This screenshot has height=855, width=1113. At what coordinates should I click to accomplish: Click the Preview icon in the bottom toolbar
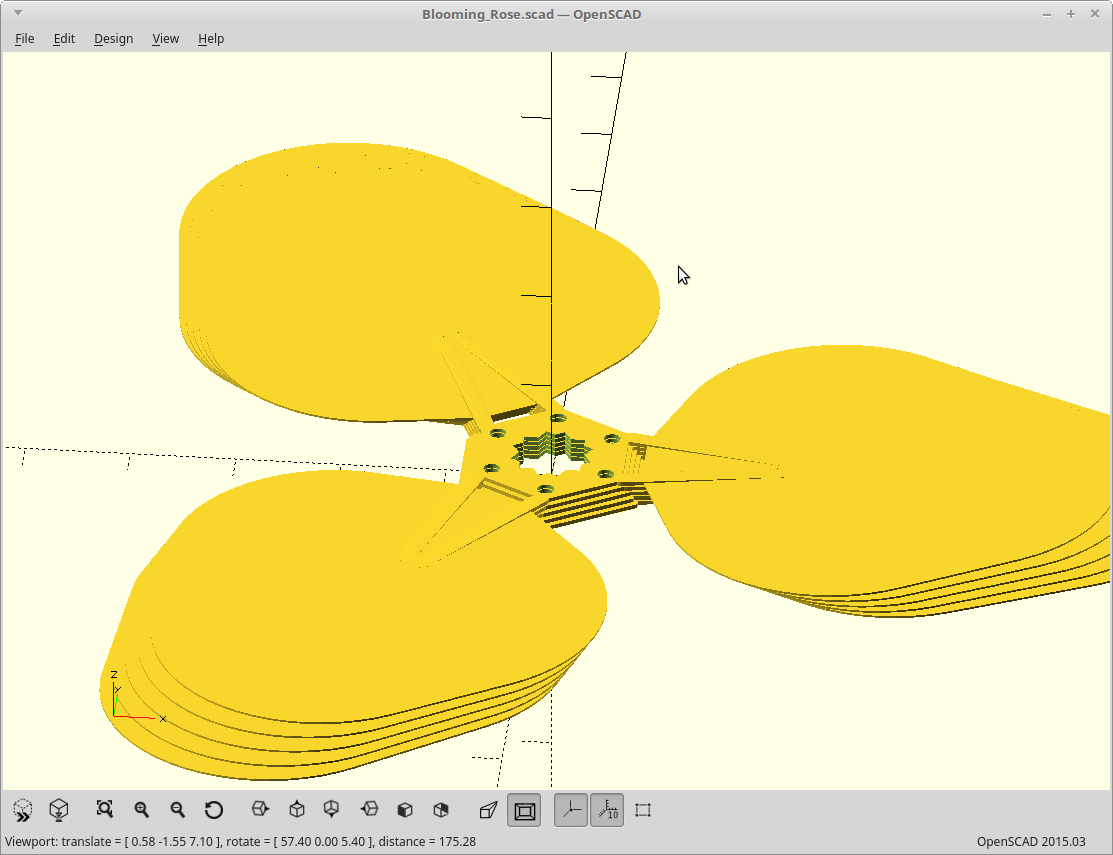click(23, 810)
